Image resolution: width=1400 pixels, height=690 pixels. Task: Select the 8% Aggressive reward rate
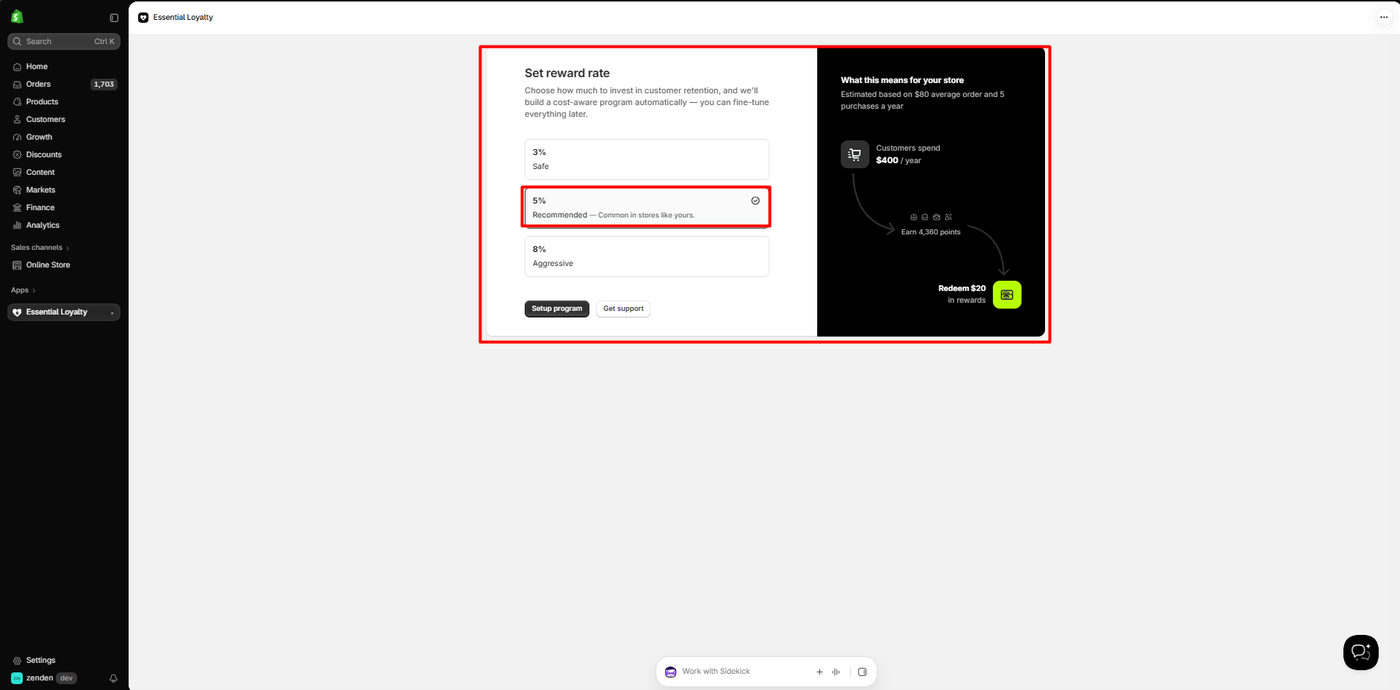pos(647,256)
